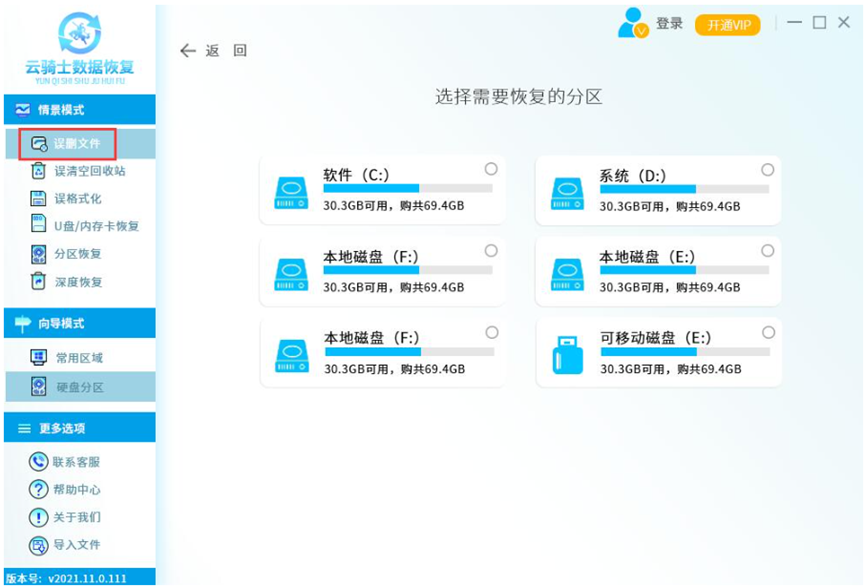Image resolution: width=865 pixels, height=587 pixels.
Task: Select 硬盘分区 in the sidebar
Action: click(78, 387)
